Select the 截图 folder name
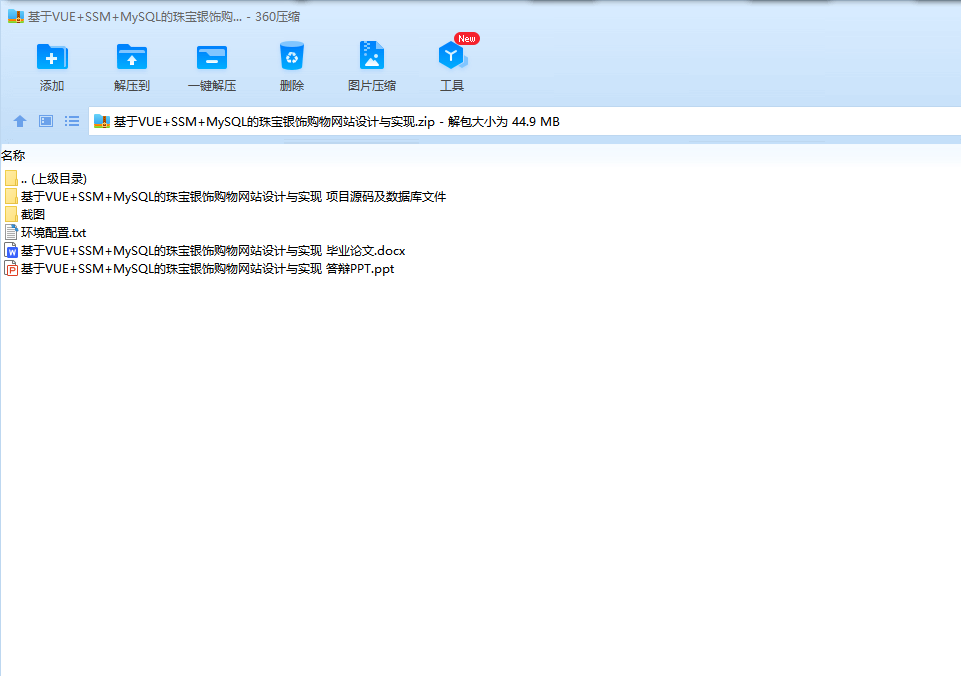Viewport: 961px width, 676px height. pyautogui.click(x=33, y=215)
